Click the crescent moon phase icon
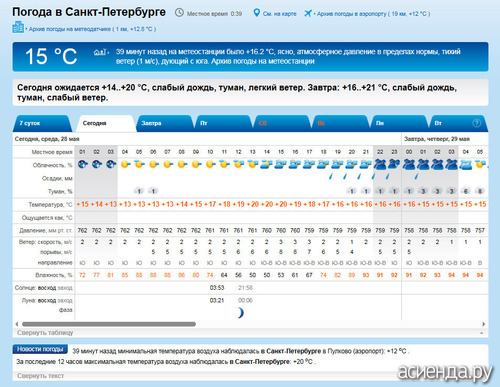Screen dimensions: 500x387 (x=240, y=313)
